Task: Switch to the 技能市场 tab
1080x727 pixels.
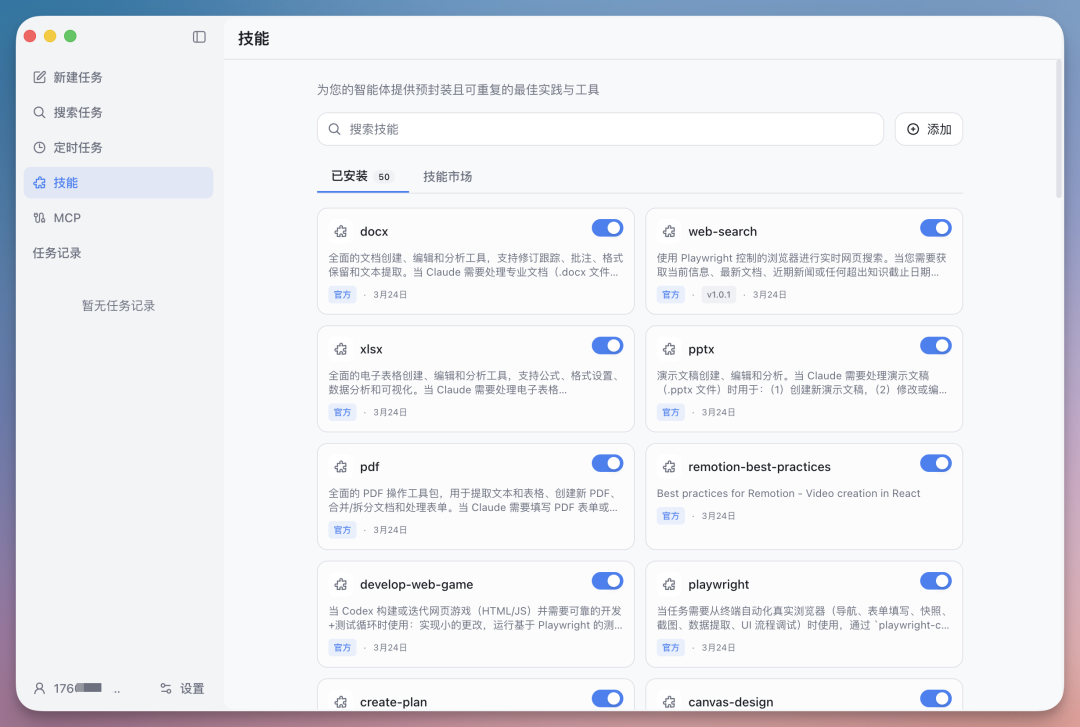Action: [x=447, y=176]
